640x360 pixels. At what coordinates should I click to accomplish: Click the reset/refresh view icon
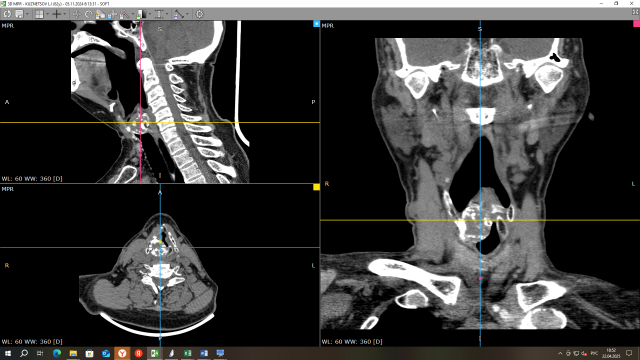pos(7,14)
